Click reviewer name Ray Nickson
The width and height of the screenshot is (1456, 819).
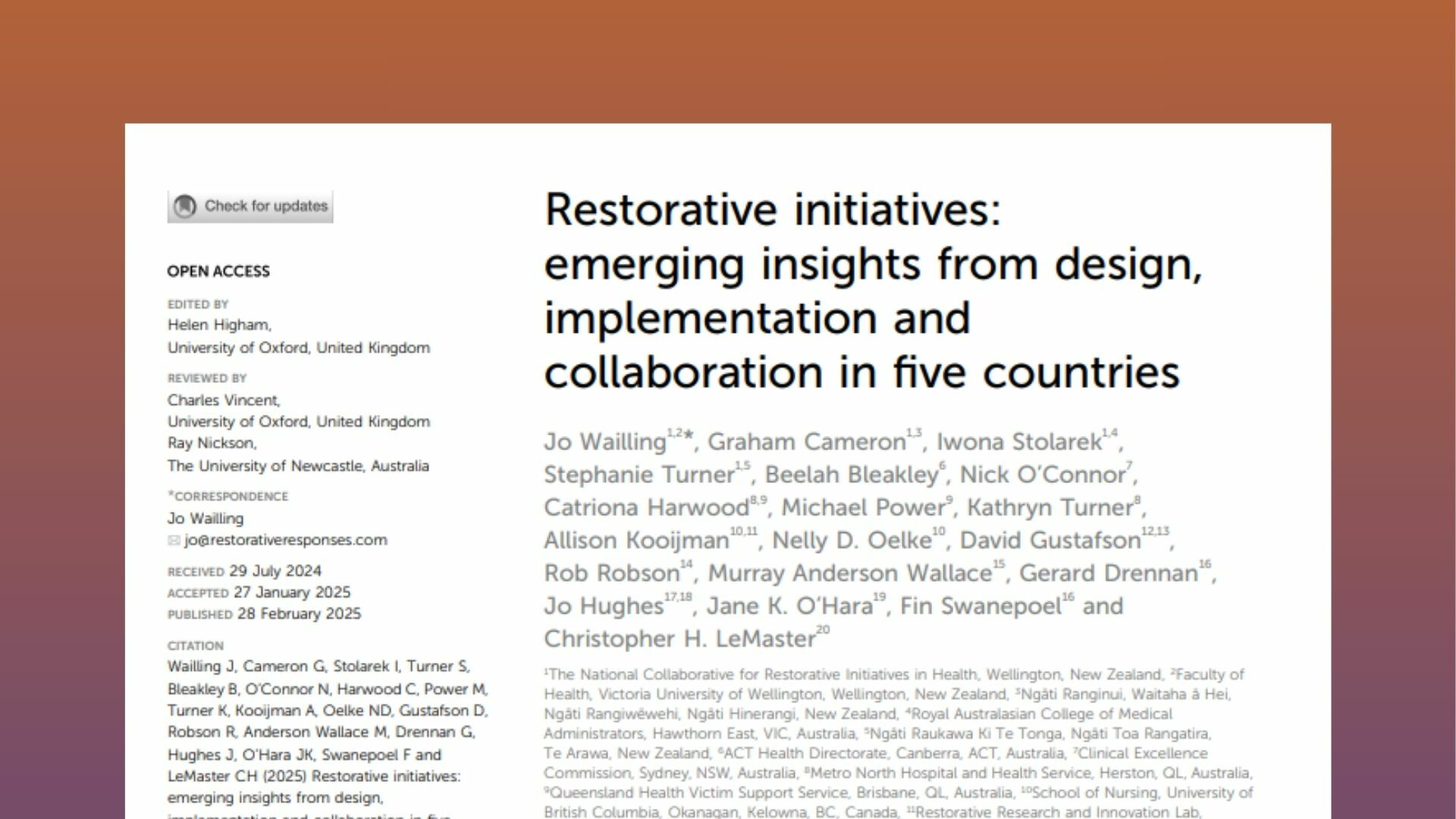click(x=212, y=443)
